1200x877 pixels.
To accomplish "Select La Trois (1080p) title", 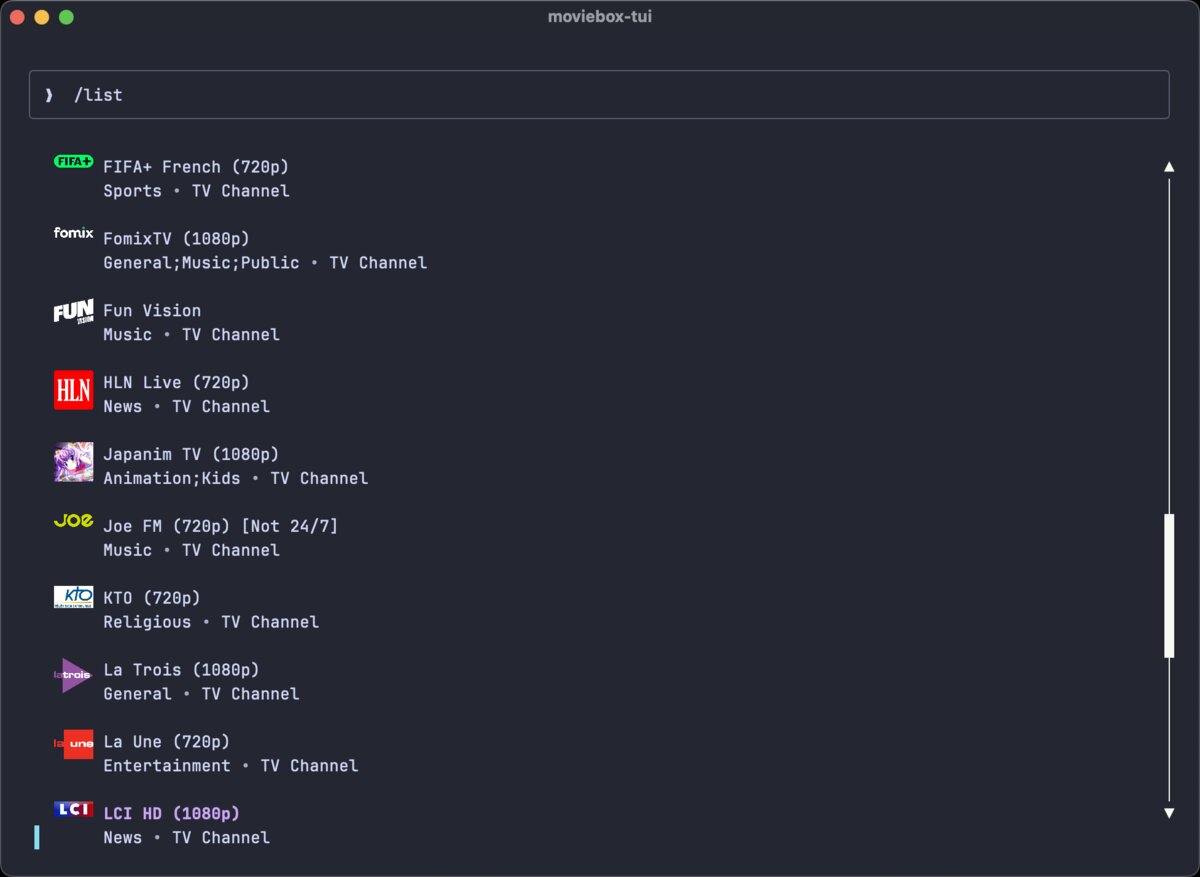I will (181, 671).
